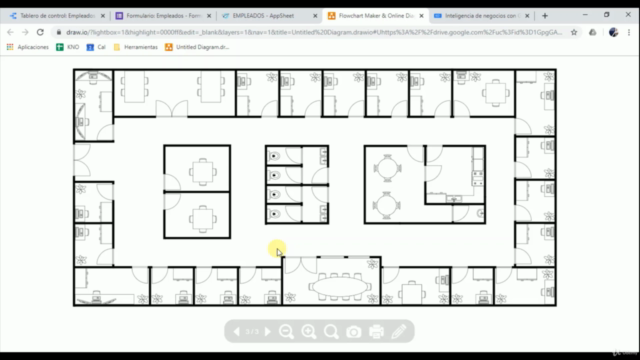Open a new browser tab

(x=545, y=16)
